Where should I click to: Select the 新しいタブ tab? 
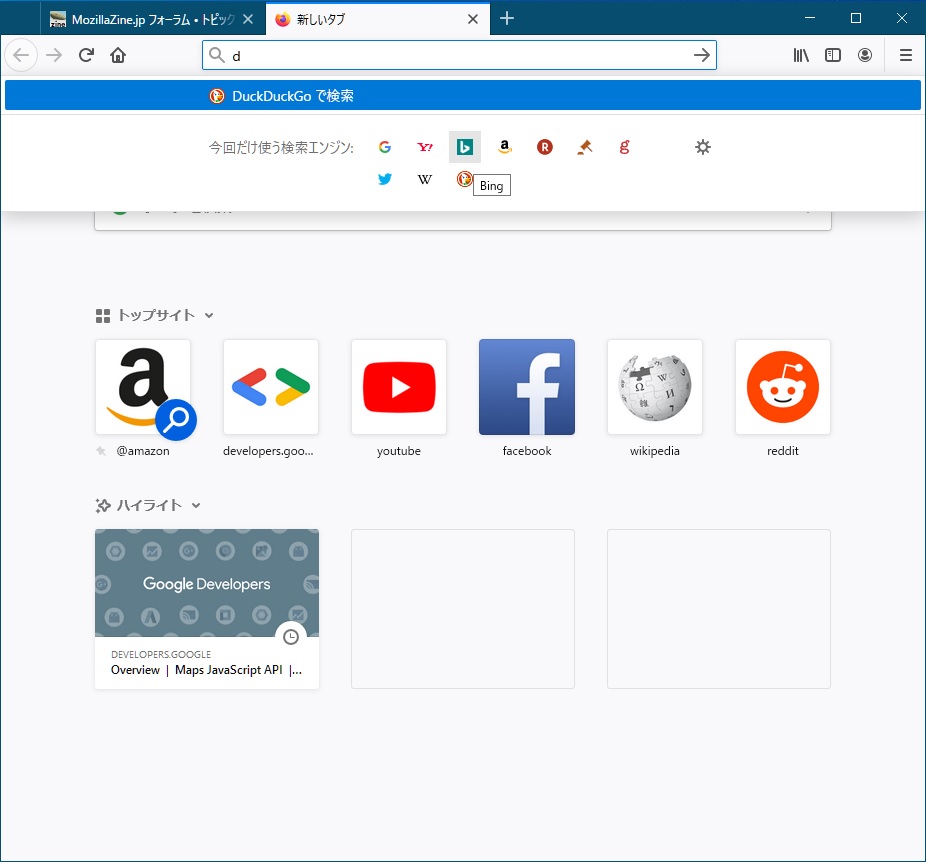point(377,19)
